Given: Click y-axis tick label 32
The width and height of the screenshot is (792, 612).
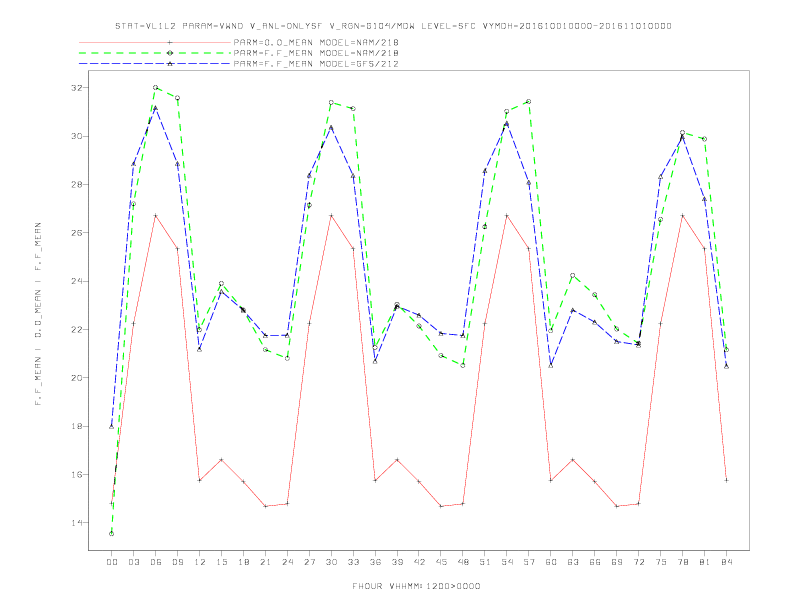Looking at the screenshot, I should point(77,88).
